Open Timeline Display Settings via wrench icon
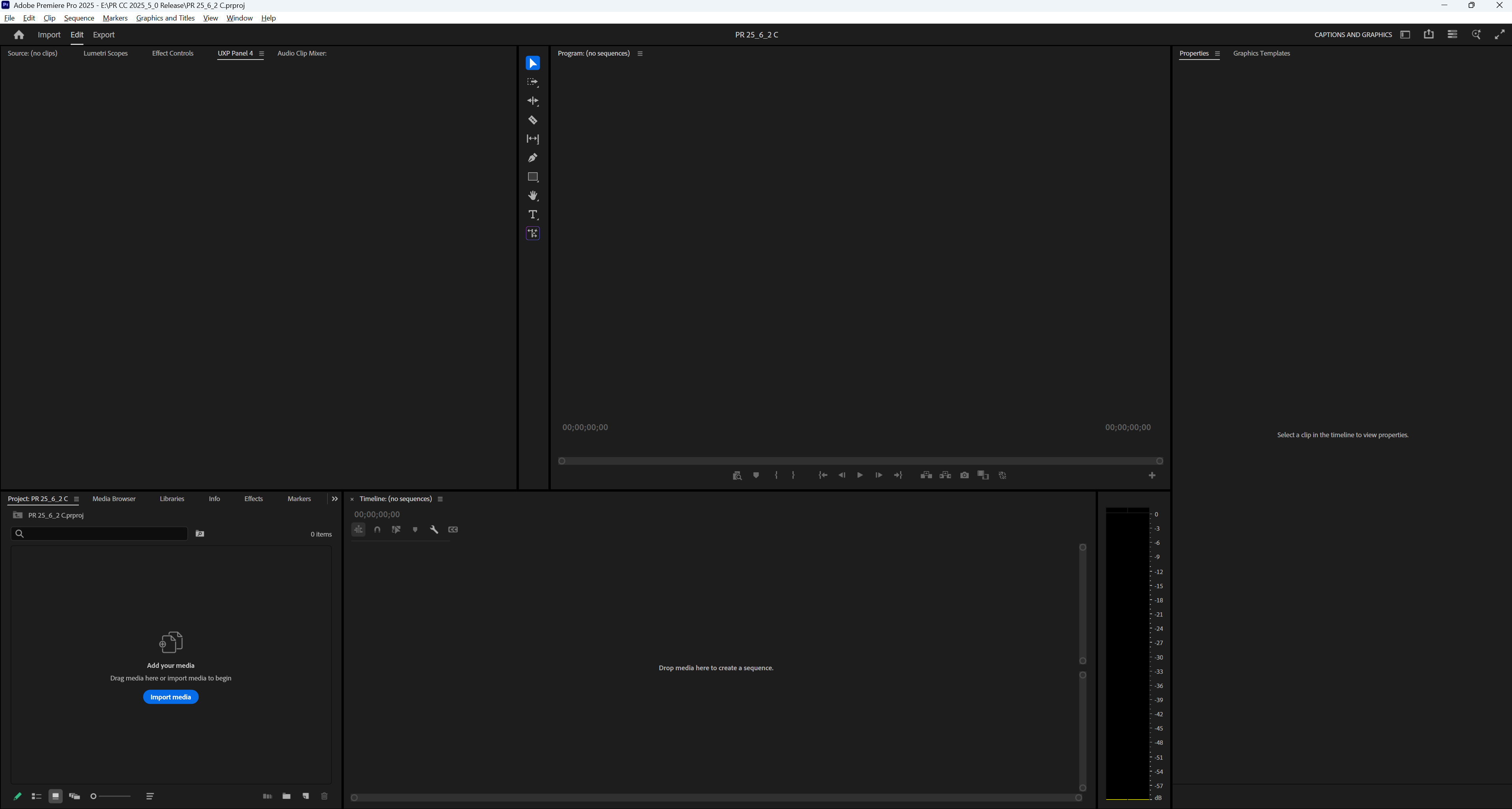The height and width of the screenshot is (809, 1512). pos(434,529)
